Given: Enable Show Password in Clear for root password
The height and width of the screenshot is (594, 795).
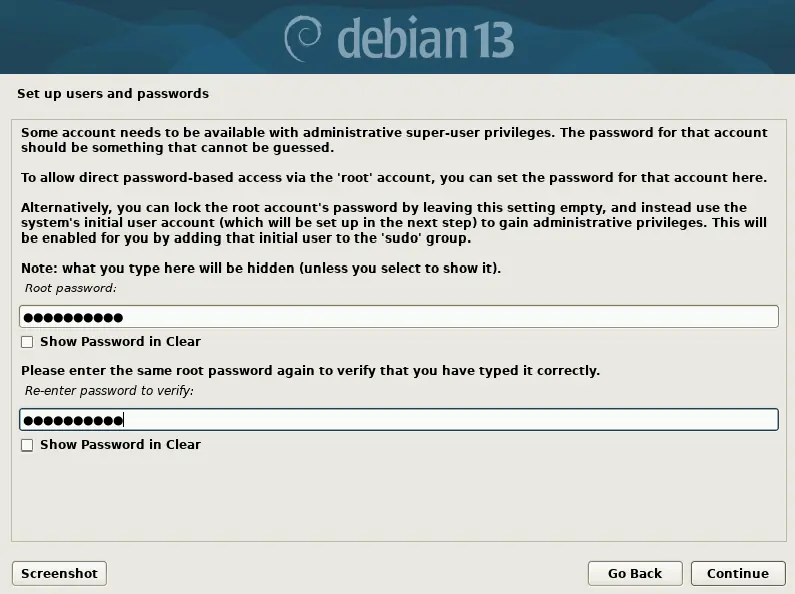Looking at the screenshot, I should [x=27, y=342].
